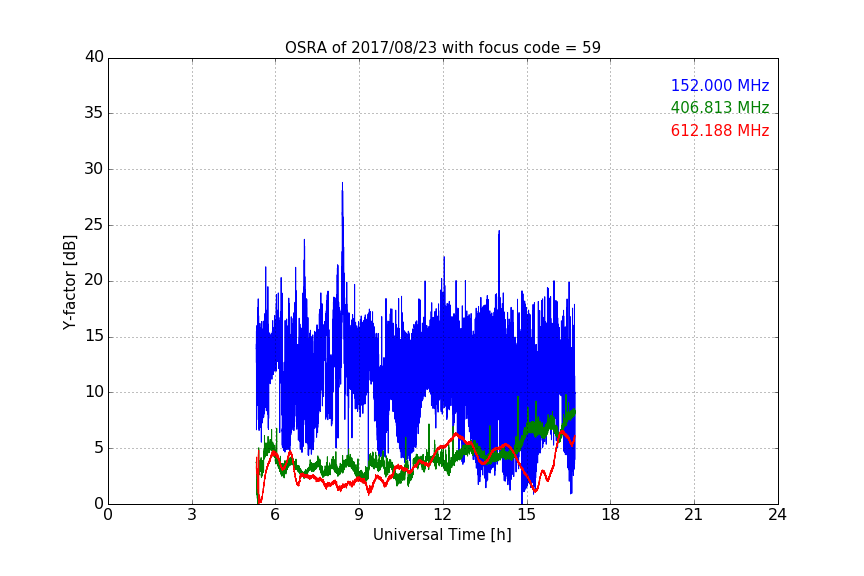Click the y-axis tick label 35
Screen dimensions: 864x576
pos(94,113)
